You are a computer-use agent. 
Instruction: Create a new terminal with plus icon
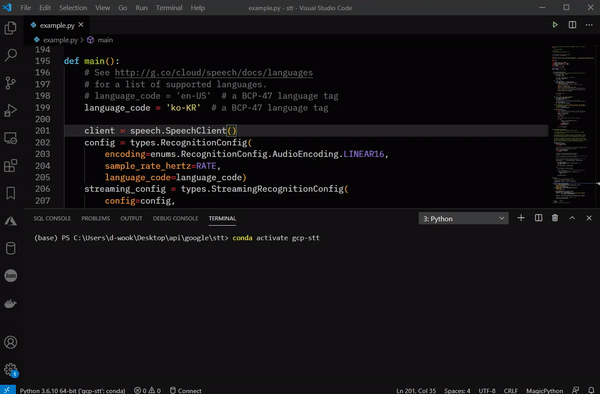click(x=521, y=218)
